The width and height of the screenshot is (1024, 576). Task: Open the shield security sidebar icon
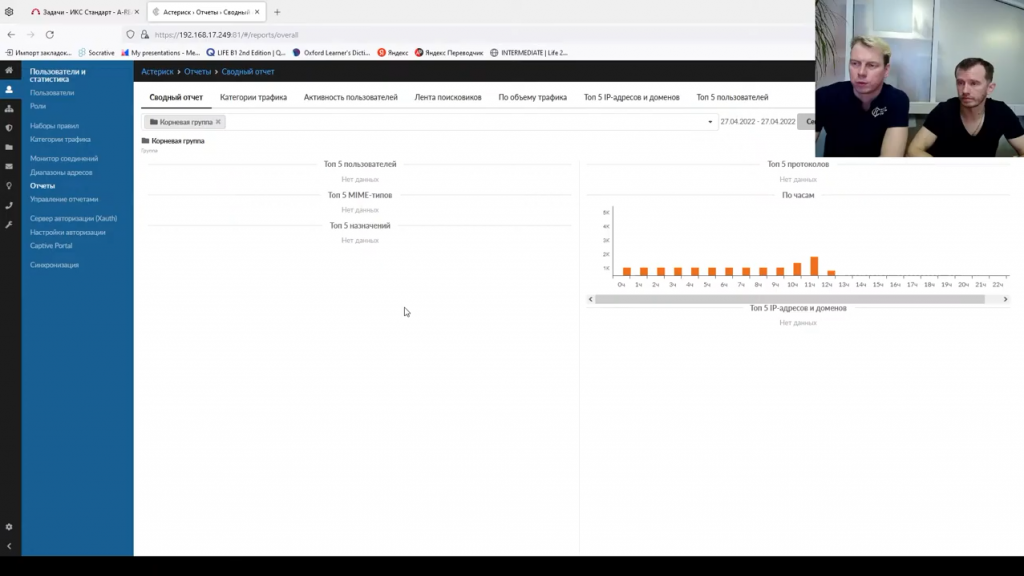(x=9, y=128)
